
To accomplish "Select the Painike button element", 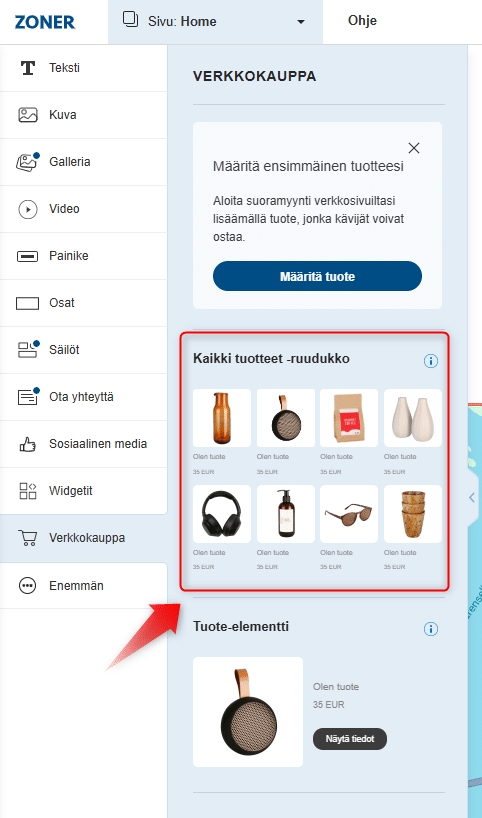I will click(83, 256).
